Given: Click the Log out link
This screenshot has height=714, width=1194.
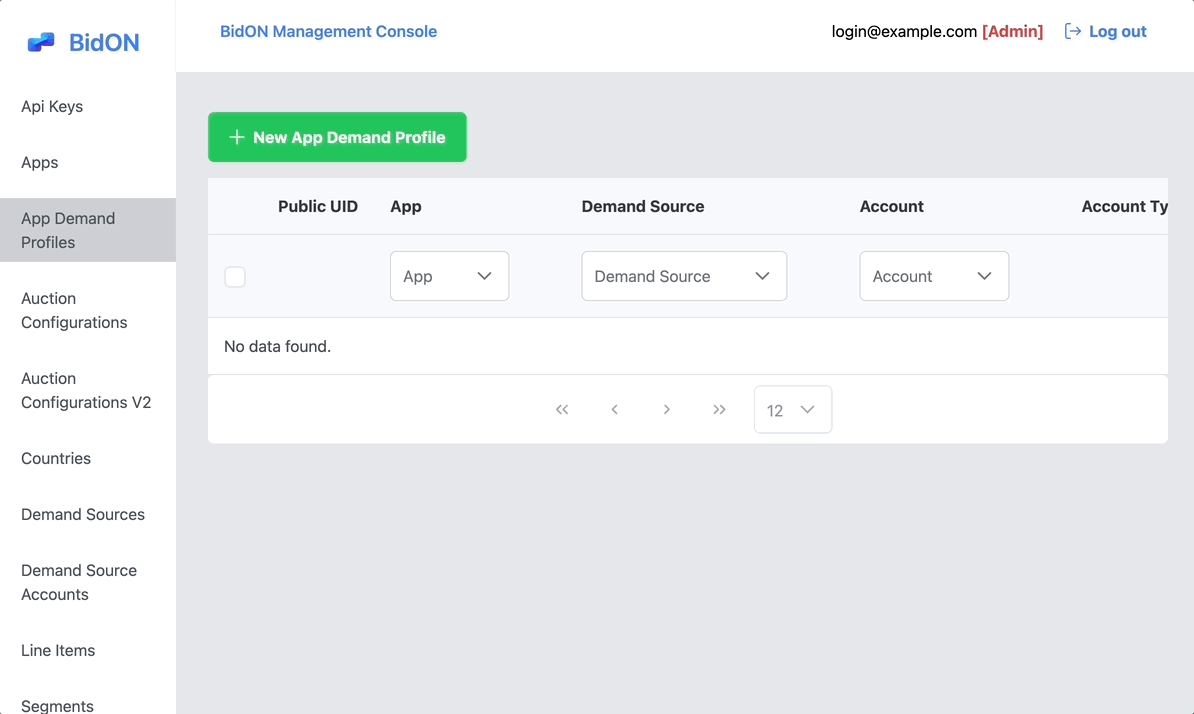Looking at the screenshot, I should tap(1117, 31).
